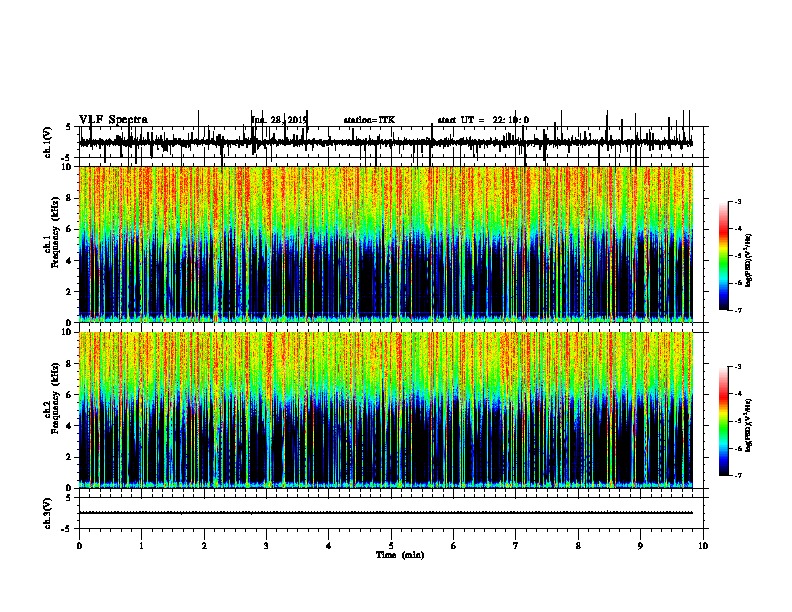Click the '0' tick on the time axis
The image size is (792, 612).
[x=79, y=546]
